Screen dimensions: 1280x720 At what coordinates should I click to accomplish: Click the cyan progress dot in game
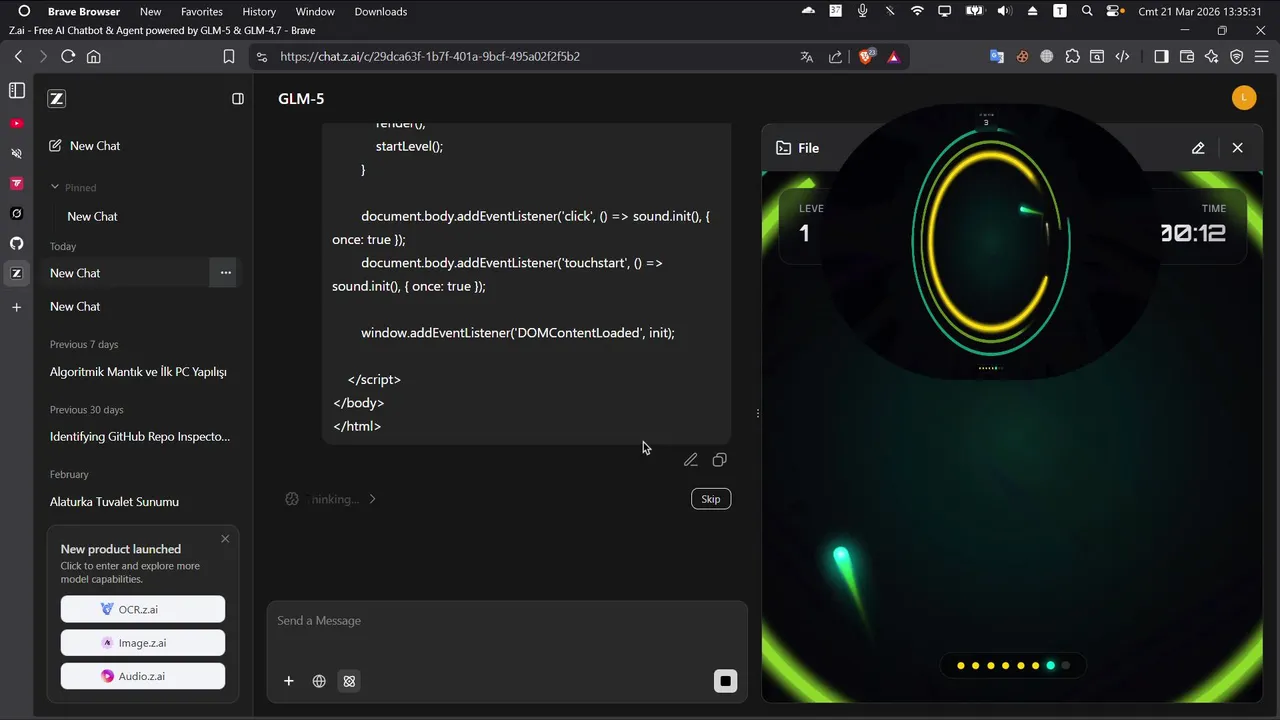[x=1050, y=665]
